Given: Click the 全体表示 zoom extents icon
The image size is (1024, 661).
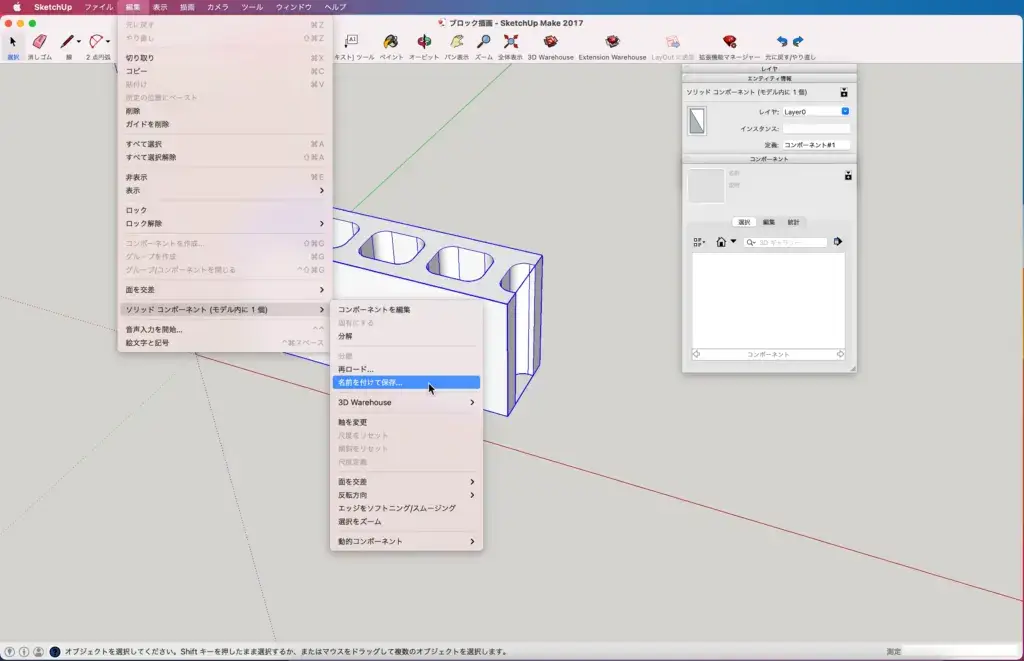Looking at the screenshot, I should (x=511, y=42).
